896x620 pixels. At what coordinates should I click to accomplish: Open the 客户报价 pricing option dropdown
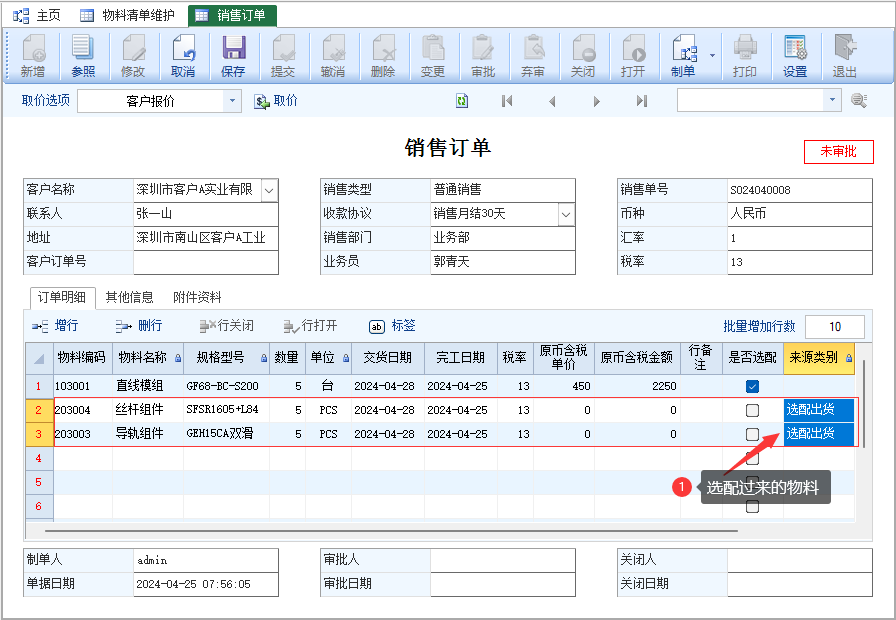[232, 101]
